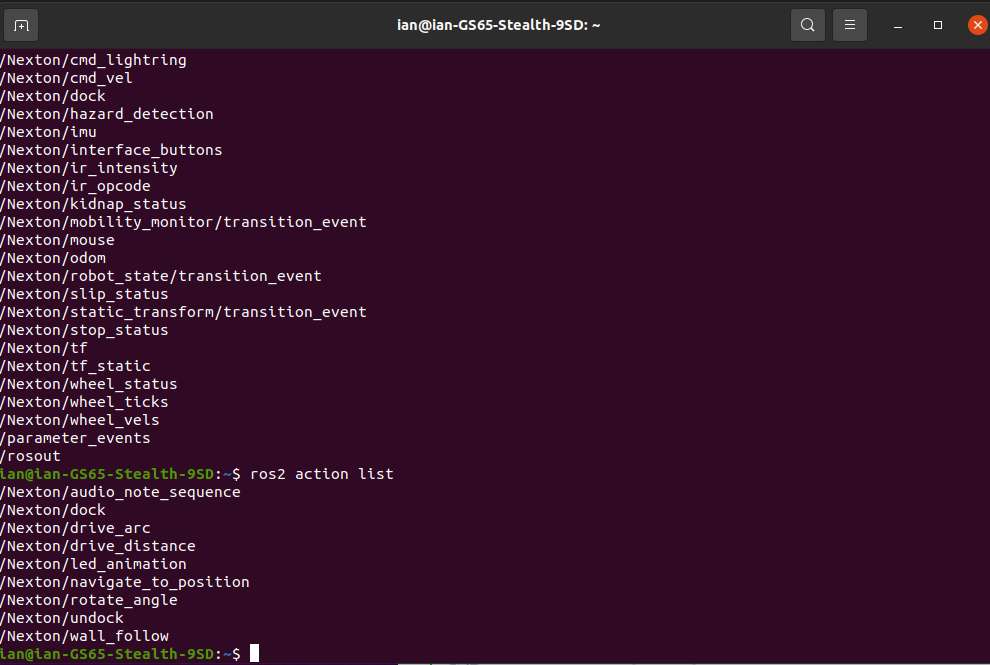The width and height of the screenshot is (990, 665).
Task: Click the /Nexton/cmd_vel line
Action: pyautogui.click(x=66, y=78)
